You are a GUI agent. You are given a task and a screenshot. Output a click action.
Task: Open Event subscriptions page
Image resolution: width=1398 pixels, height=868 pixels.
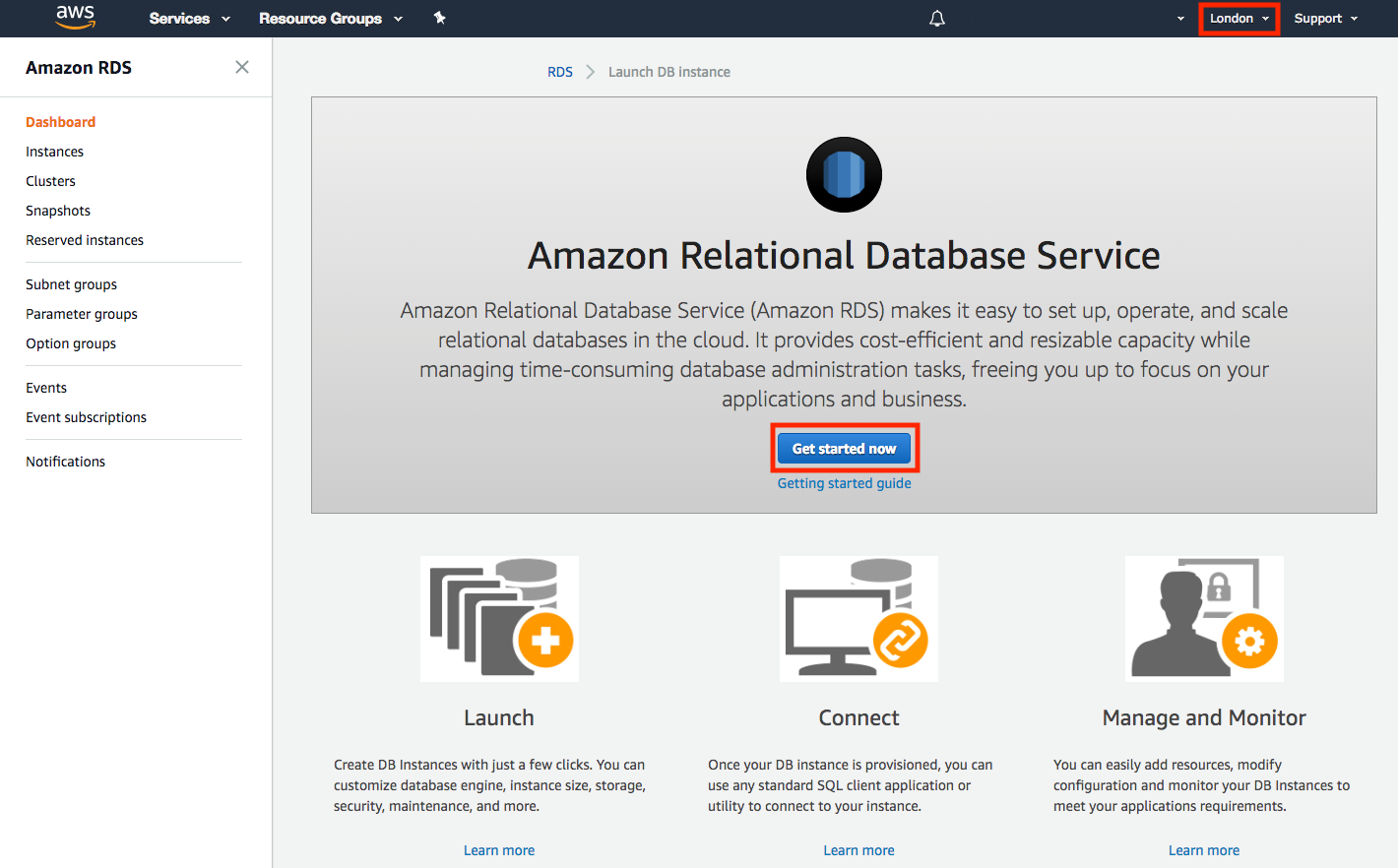tap(86, 417)
